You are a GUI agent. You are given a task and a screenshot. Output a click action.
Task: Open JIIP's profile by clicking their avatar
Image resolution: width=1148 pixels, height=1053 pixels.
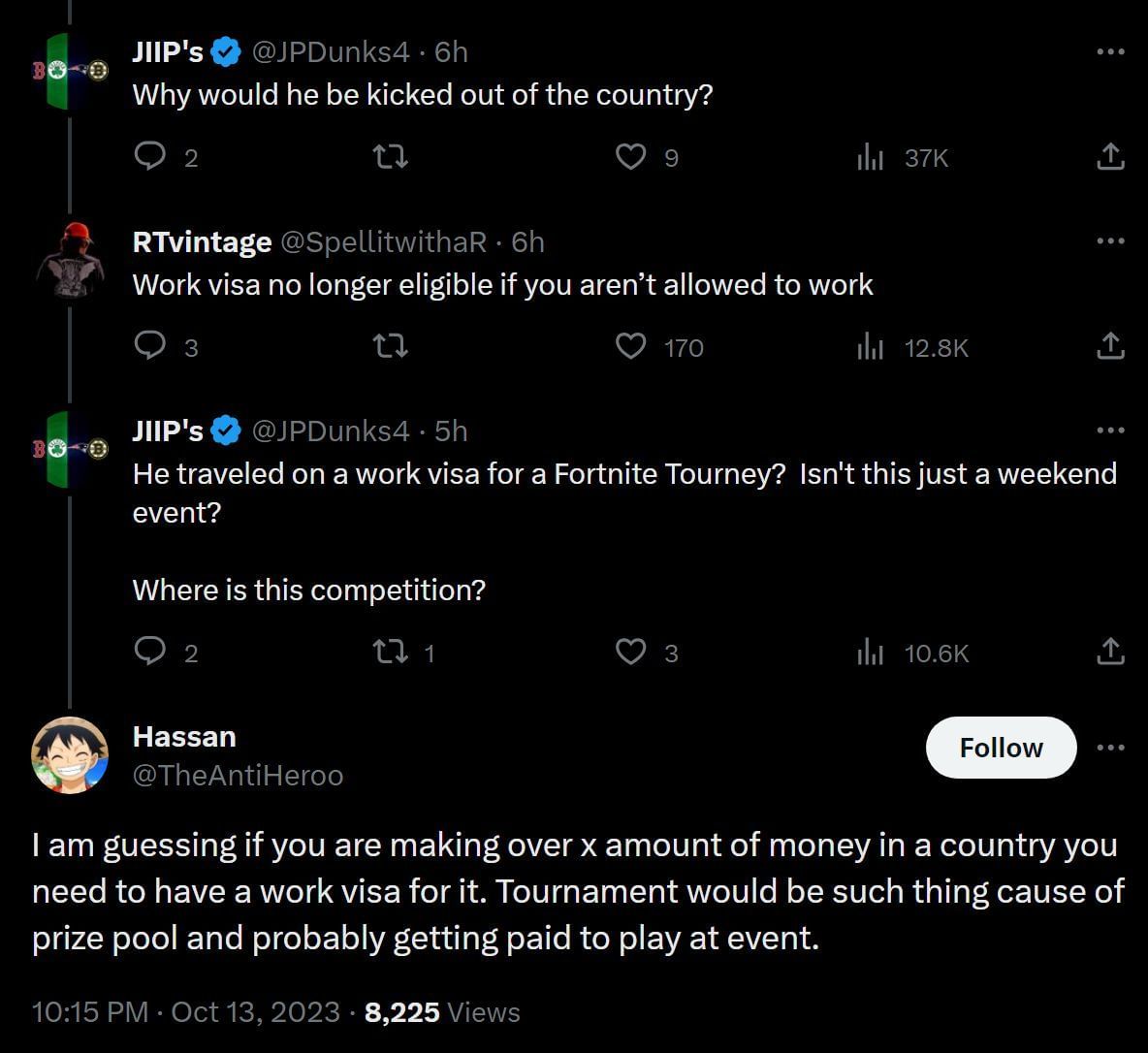point(69,69)
